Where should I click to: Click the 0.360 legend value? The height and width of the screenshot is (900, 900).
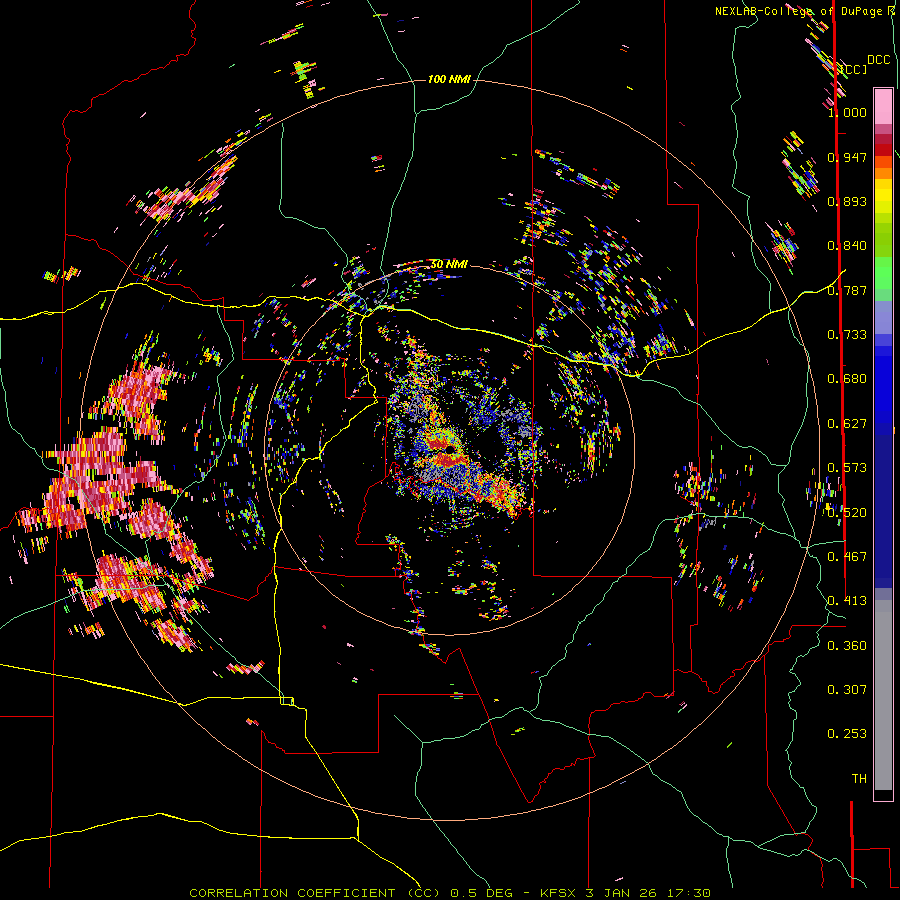(847, 646)
